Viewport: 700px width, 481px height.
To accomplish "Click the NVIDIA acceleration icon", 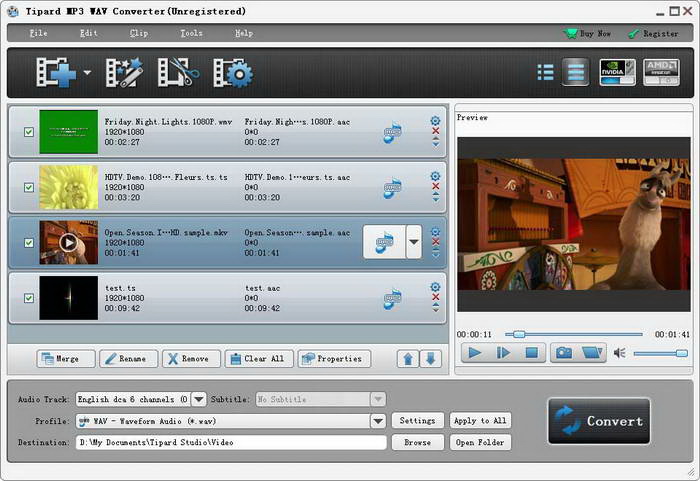I will coord(616,72).
